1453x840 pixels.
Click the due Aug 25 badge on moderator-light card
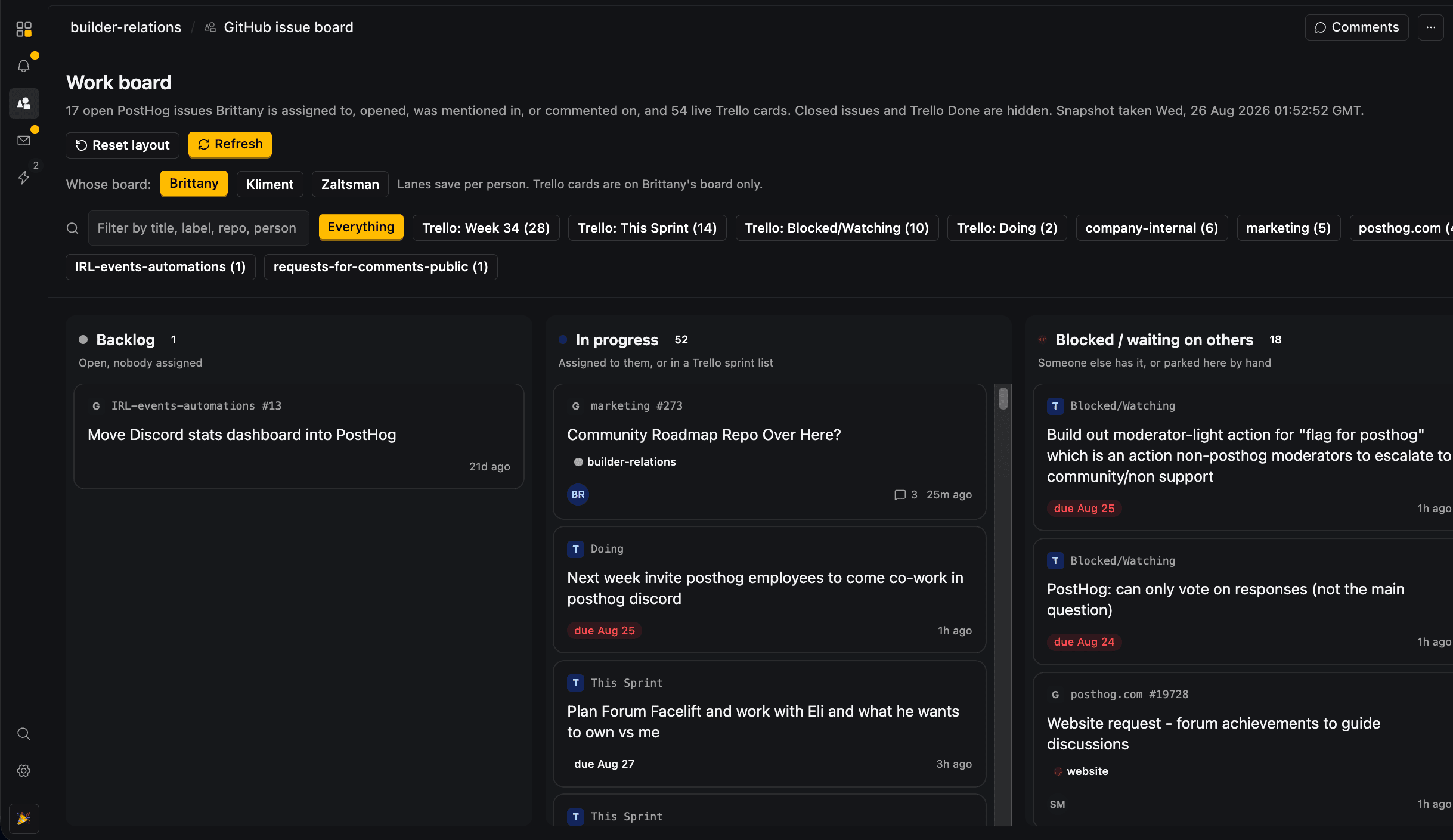(x=1084, y=509)
